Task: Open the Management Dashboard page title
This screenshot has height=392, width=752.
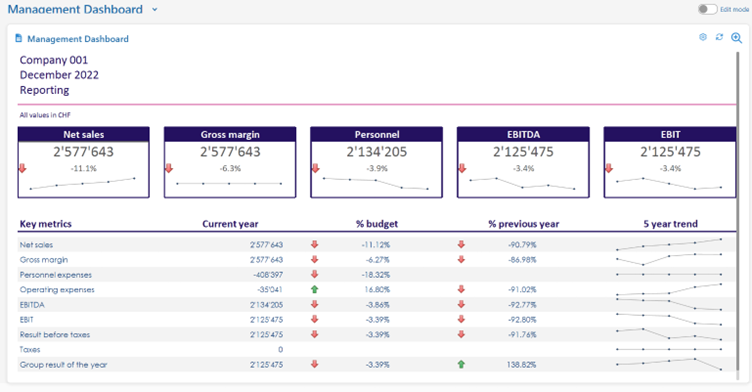Action: click(75, 9)
